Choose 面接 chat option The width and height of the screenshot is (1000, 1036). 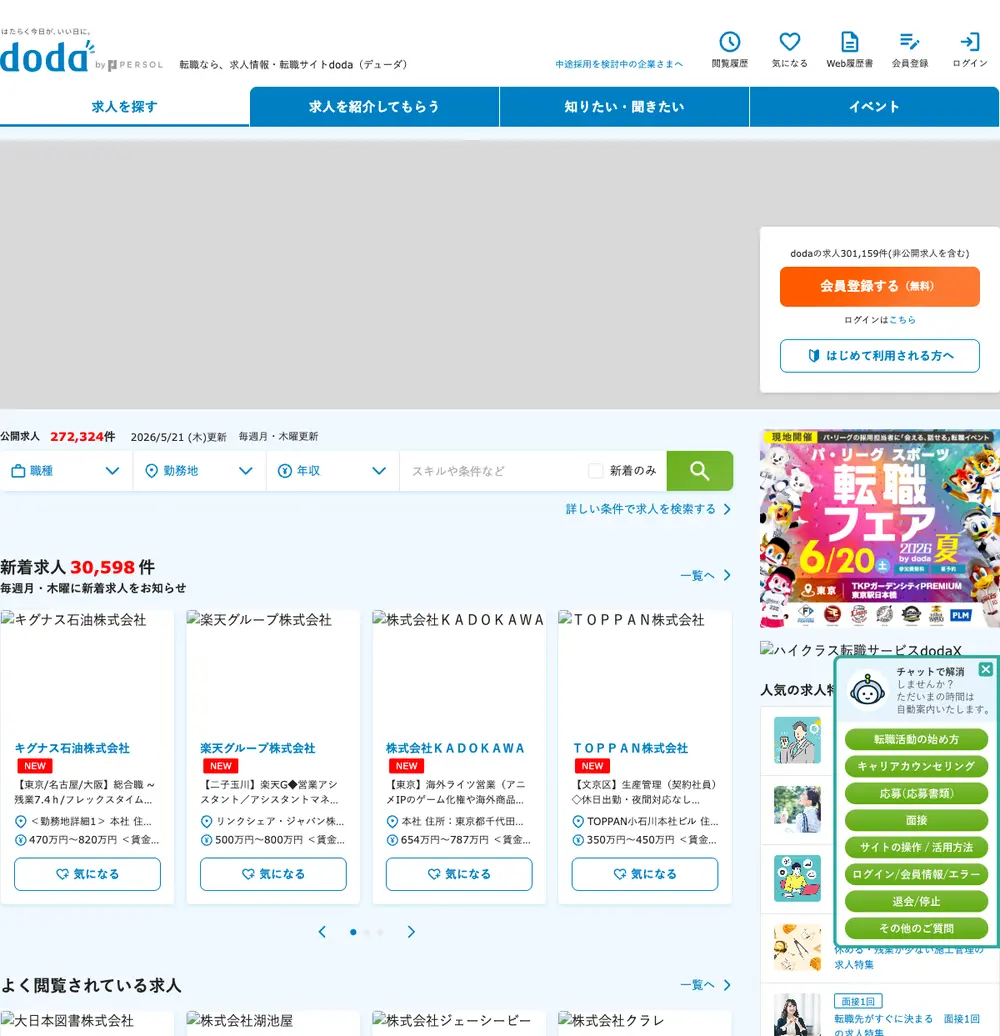coord(916,821)
